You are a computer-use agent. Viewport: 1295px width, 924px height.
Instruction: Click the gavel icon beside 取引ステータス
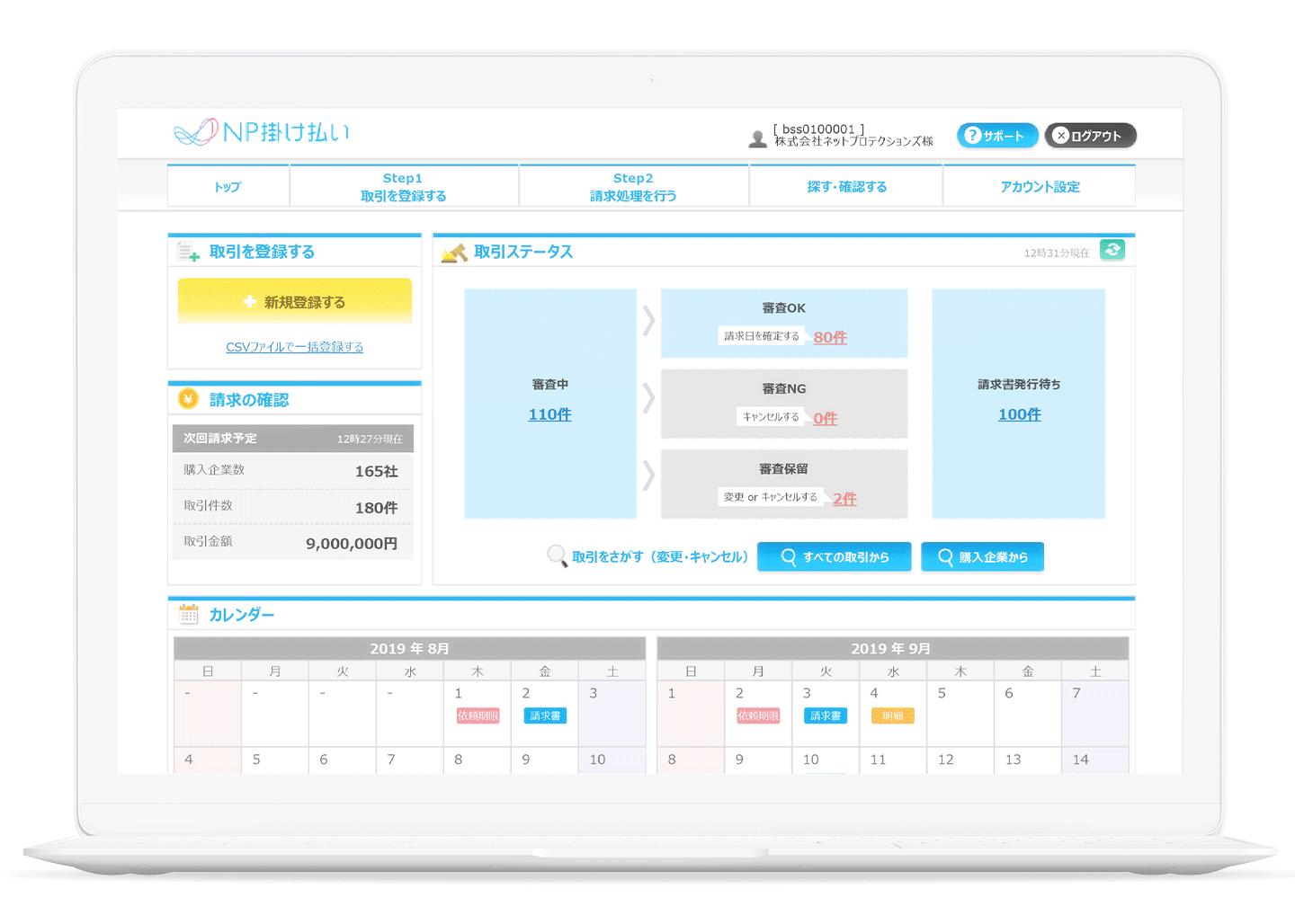(x=454, y=253)
